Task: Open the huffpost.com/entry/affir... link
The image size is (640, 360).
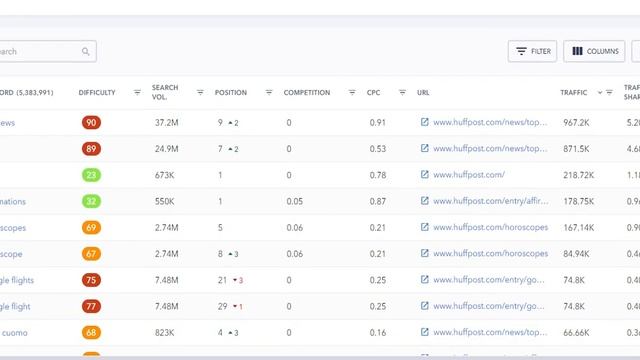Action: [x=491, y=201]
